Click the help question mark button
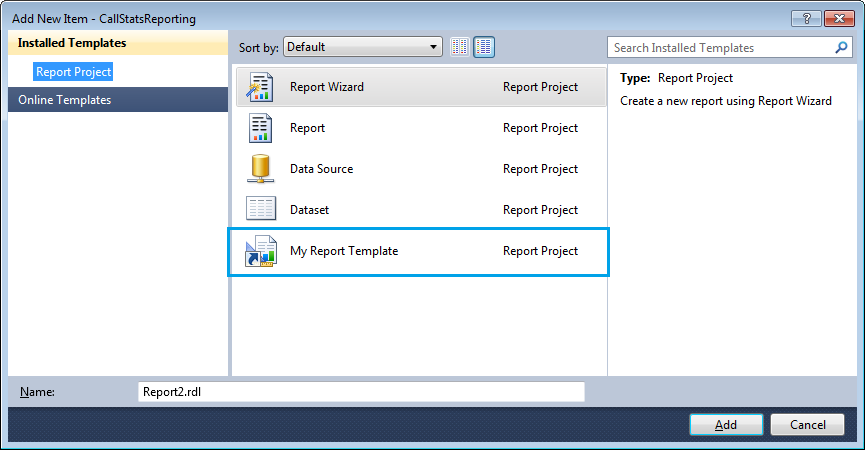 [x=807, y=18]
